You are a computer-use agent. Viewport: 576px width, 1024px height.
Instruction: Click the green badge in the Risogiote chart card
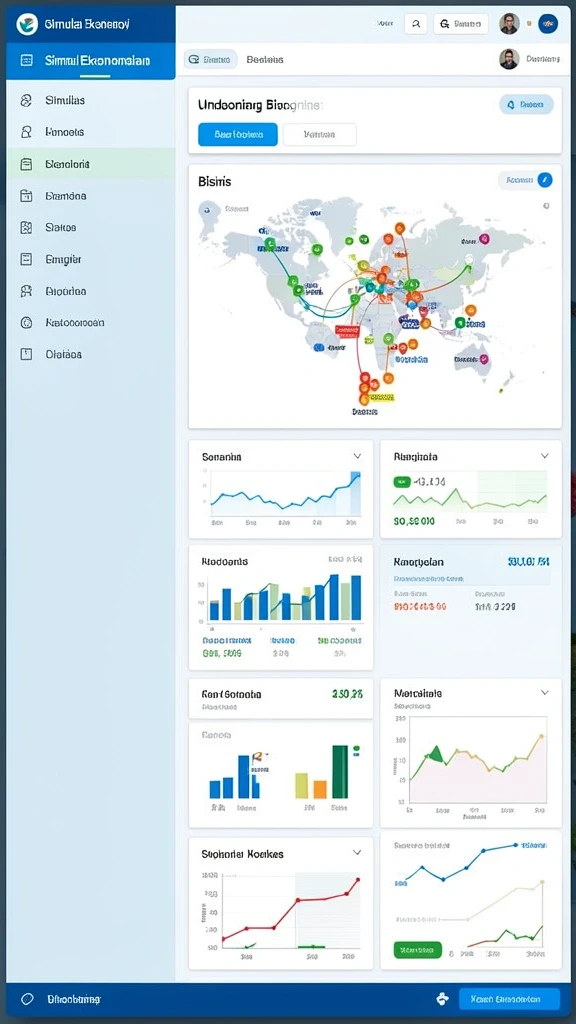click(402, 482)
